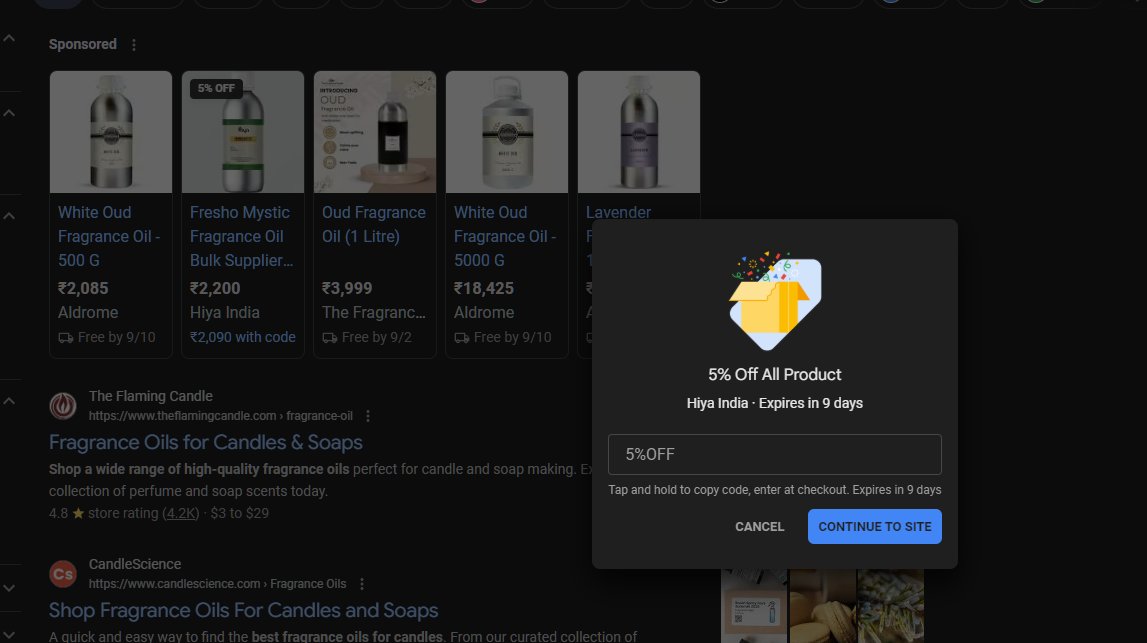Click the ₹3,999 price text
Viewport: 1147px width, 643px height.
click(x=347, y=288)
